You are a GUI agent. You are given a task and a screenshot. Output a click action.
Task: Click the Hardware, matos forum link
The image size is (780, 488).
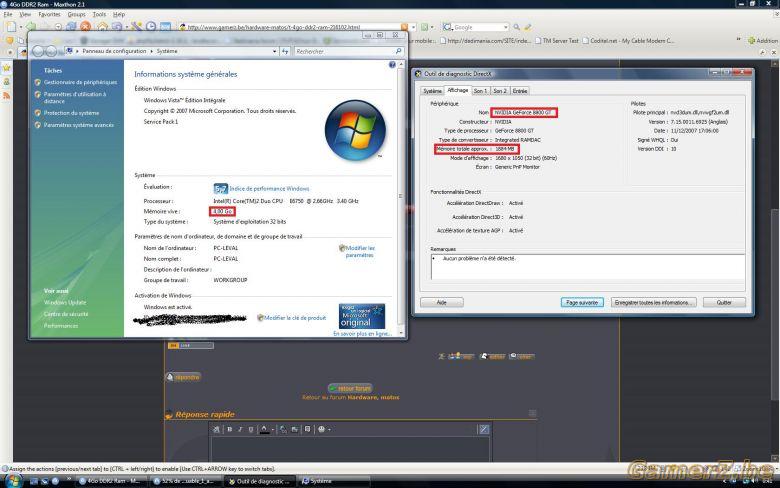(373, 397)
